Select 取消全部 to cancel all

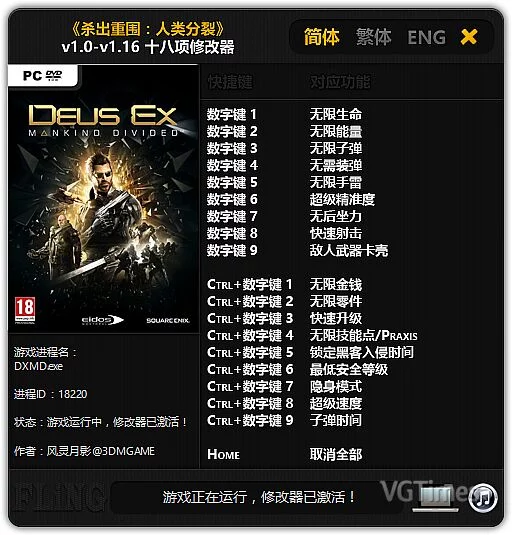pos(336,454)
